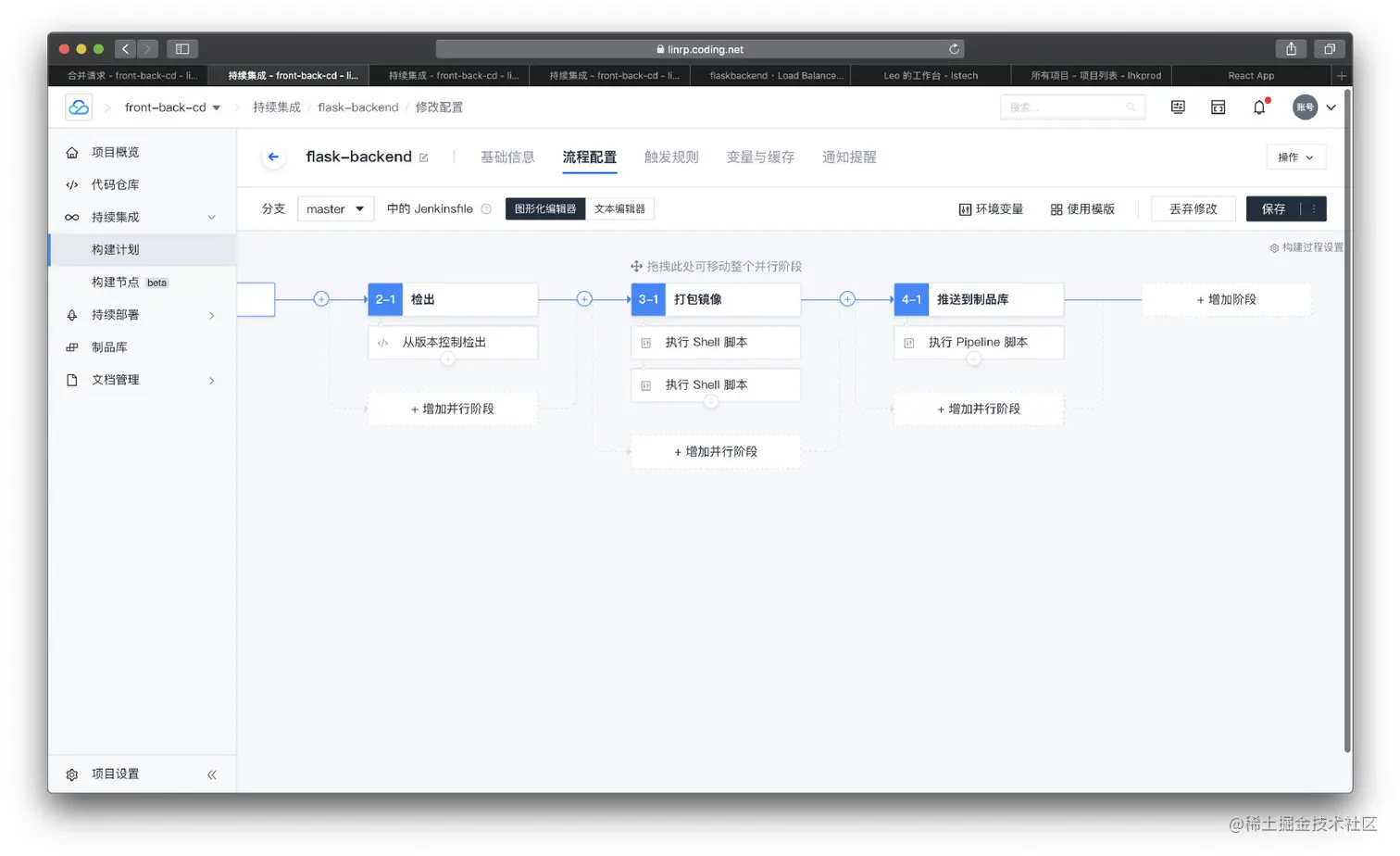The image size is (1400, 856).
Task: Switch to the 基础信息 tab
Action: click(x=507, y=157)
